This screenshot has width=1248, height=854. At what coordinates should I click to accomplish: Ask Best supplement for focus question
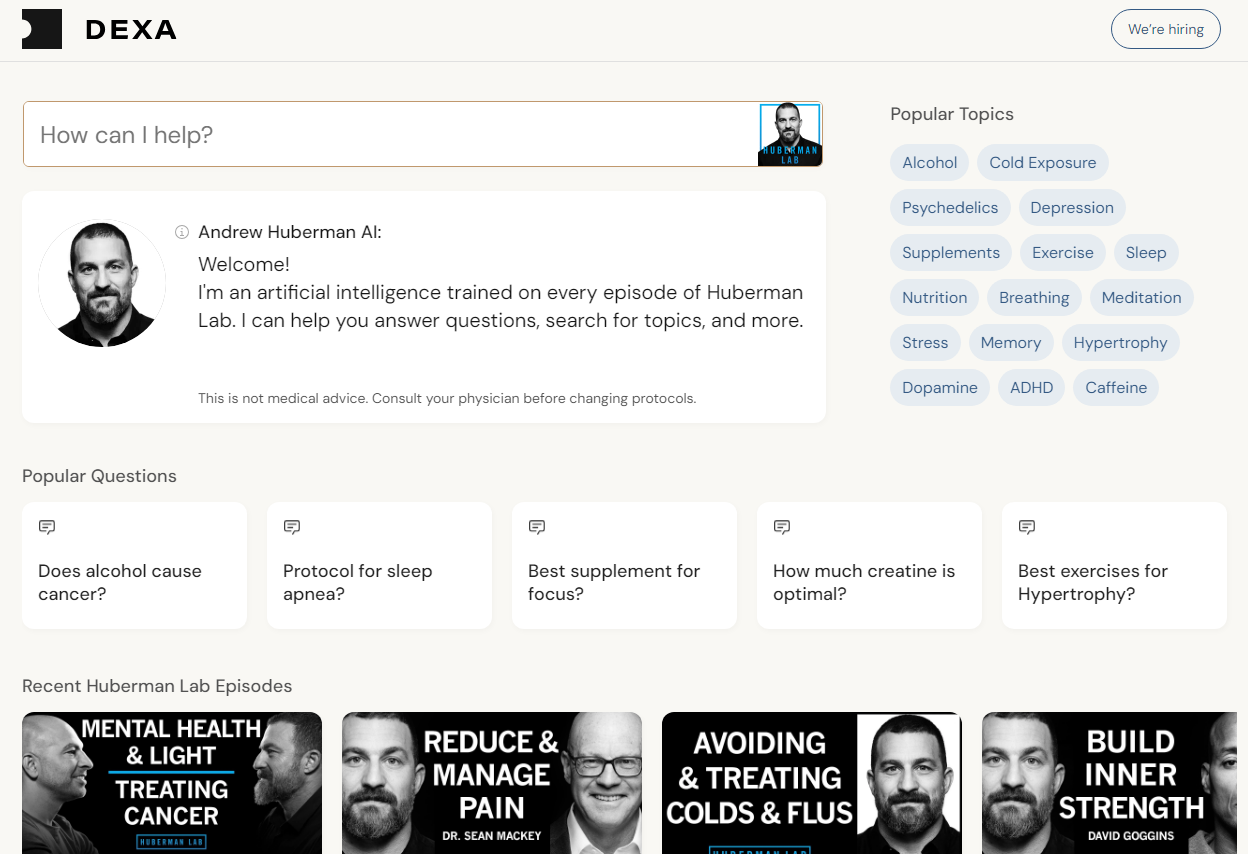click(624, 566)
